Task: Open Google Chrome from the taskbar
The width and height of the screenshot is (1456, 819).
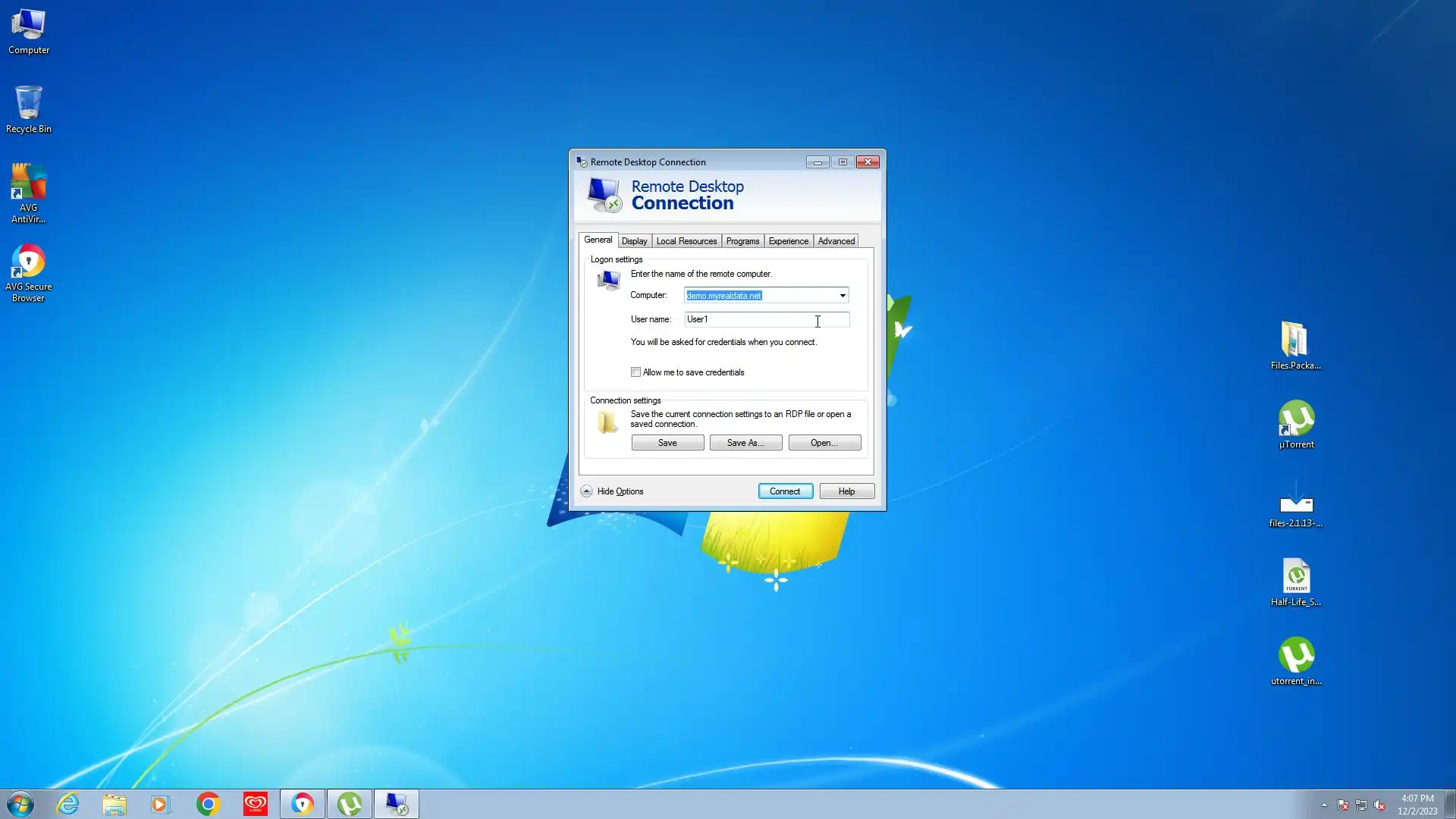Action: 208,804
